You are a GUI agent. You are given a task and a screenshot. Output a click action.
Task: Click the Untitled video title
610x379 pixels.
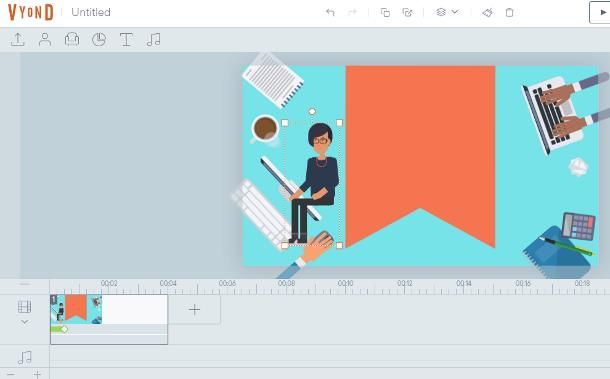click(x=91, y=12)
